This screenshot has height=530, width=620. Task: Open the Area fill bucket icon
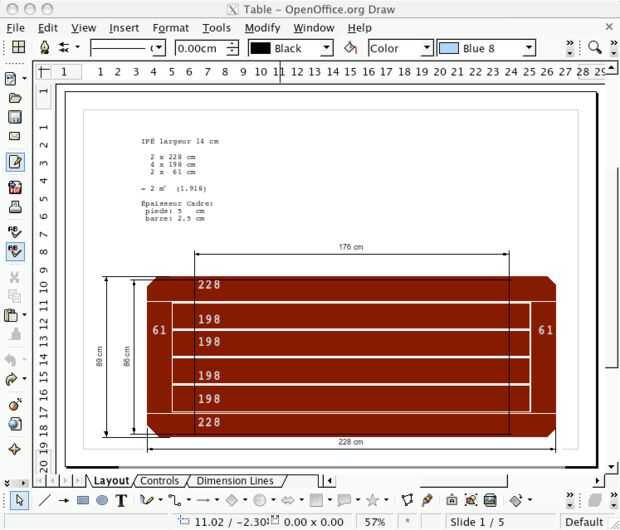pos(350,48)
